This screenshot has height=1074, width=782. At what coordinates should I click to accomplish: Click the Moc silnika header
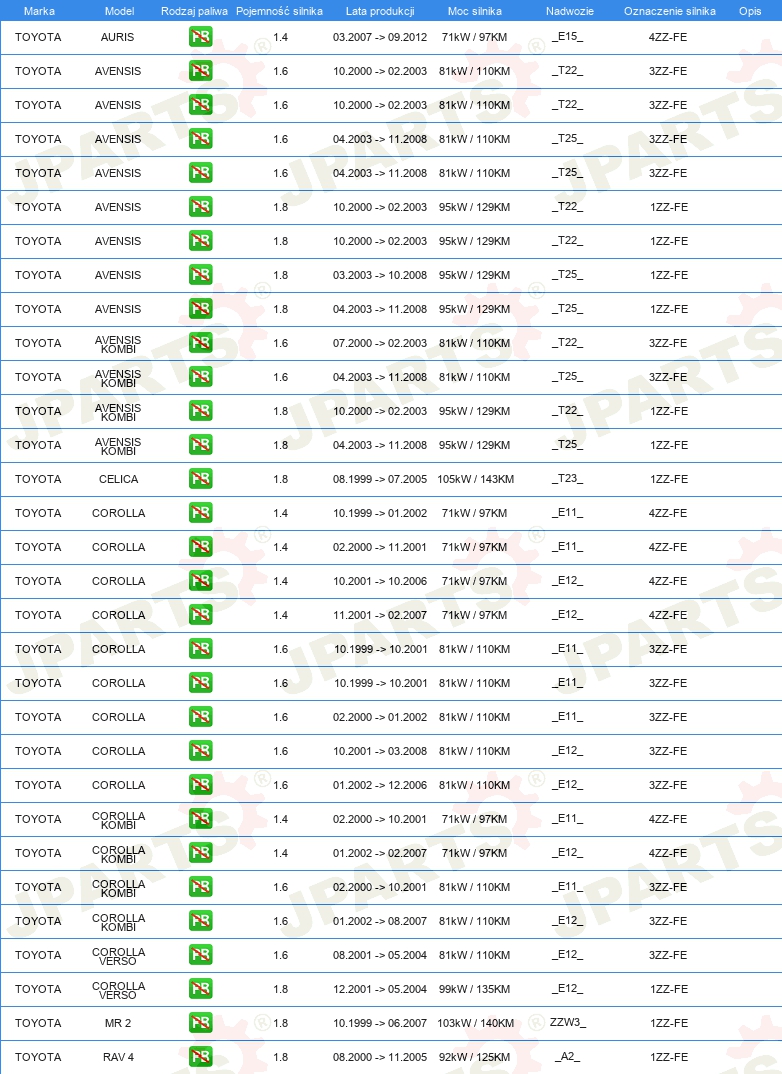coord(475,11)
